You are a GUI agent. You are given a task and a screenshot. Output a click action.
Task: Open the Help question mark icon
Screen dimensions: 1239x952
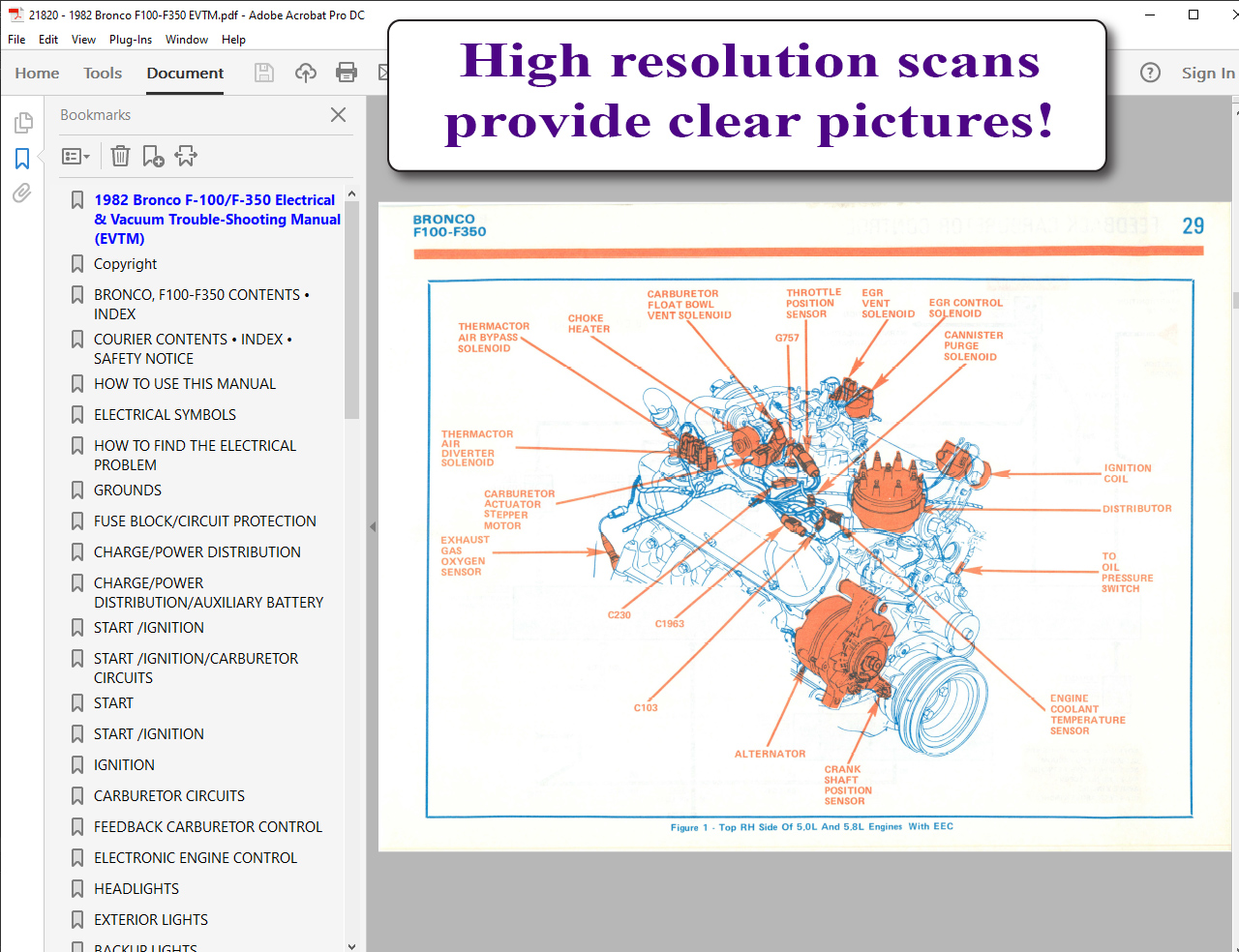coord(1150,73)
